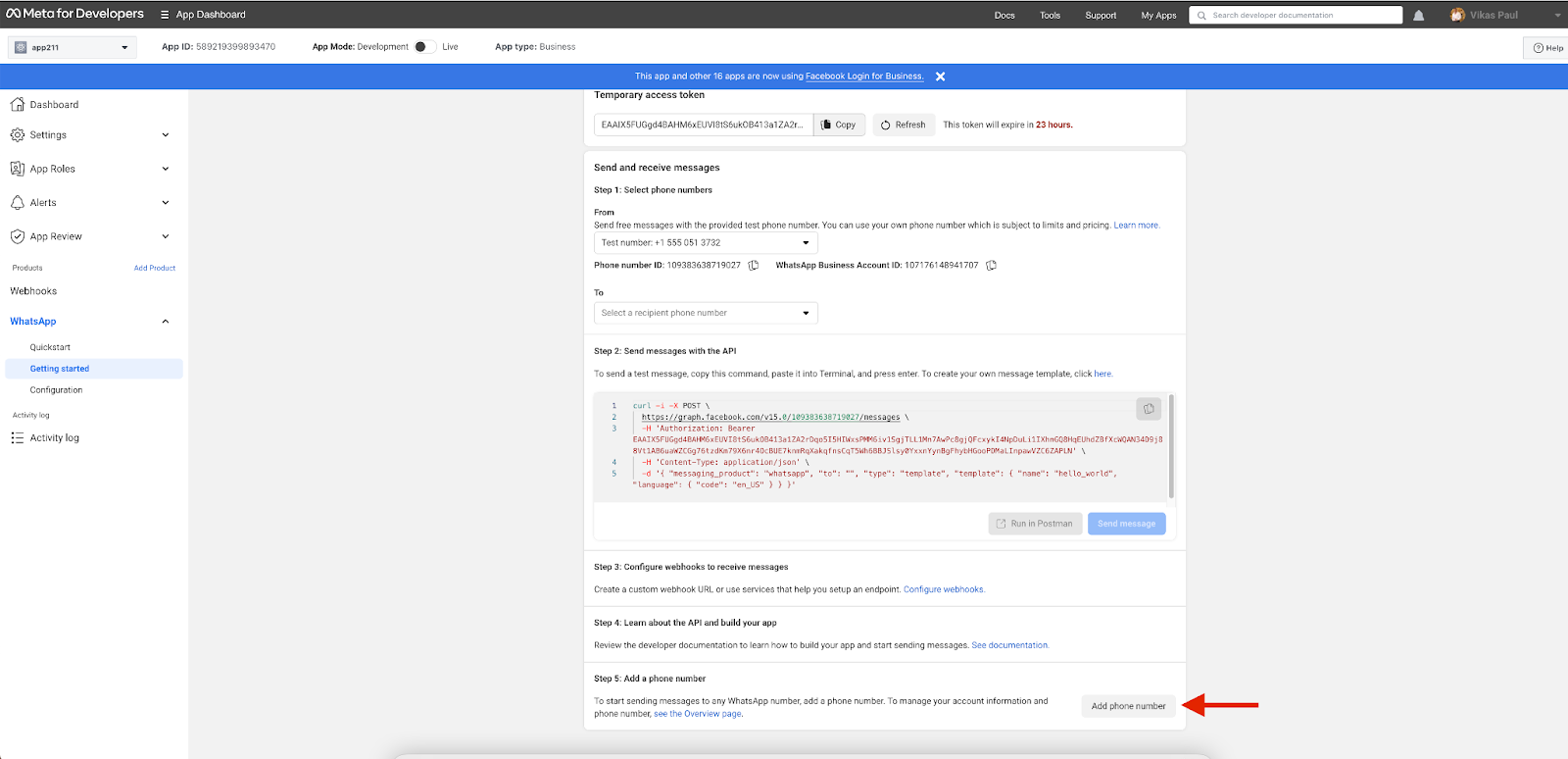Viewport: 1568px width, 759px height.
Task: Click the app211 app icon
Action: pyautogui.click(x=21, y=47)
